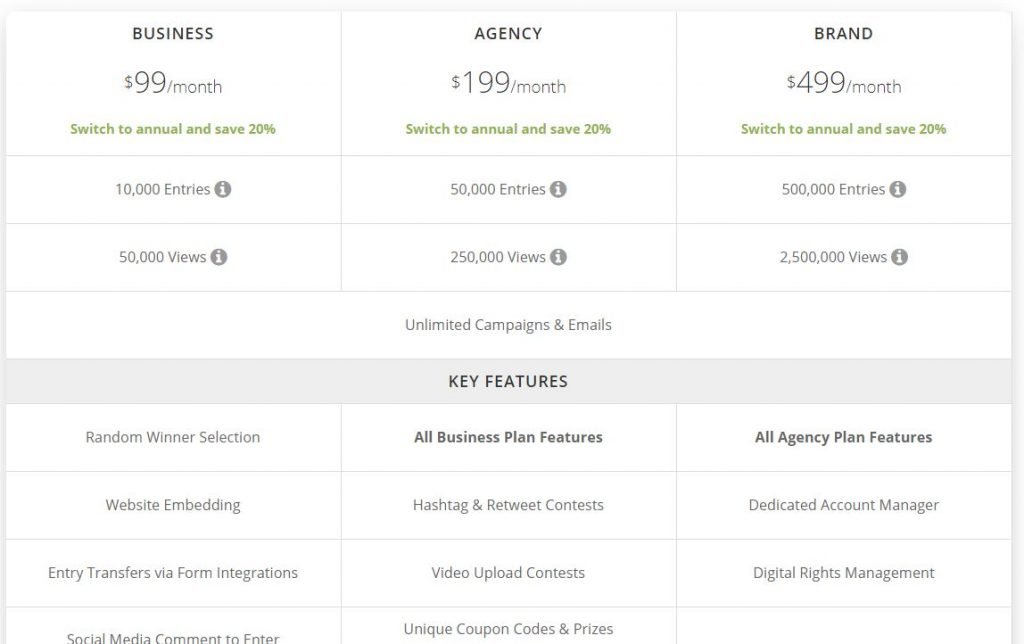Click info icon beside 50,000 Entries
The height and width of the screenshot is (644, 1024).
(x=558, y=189)
